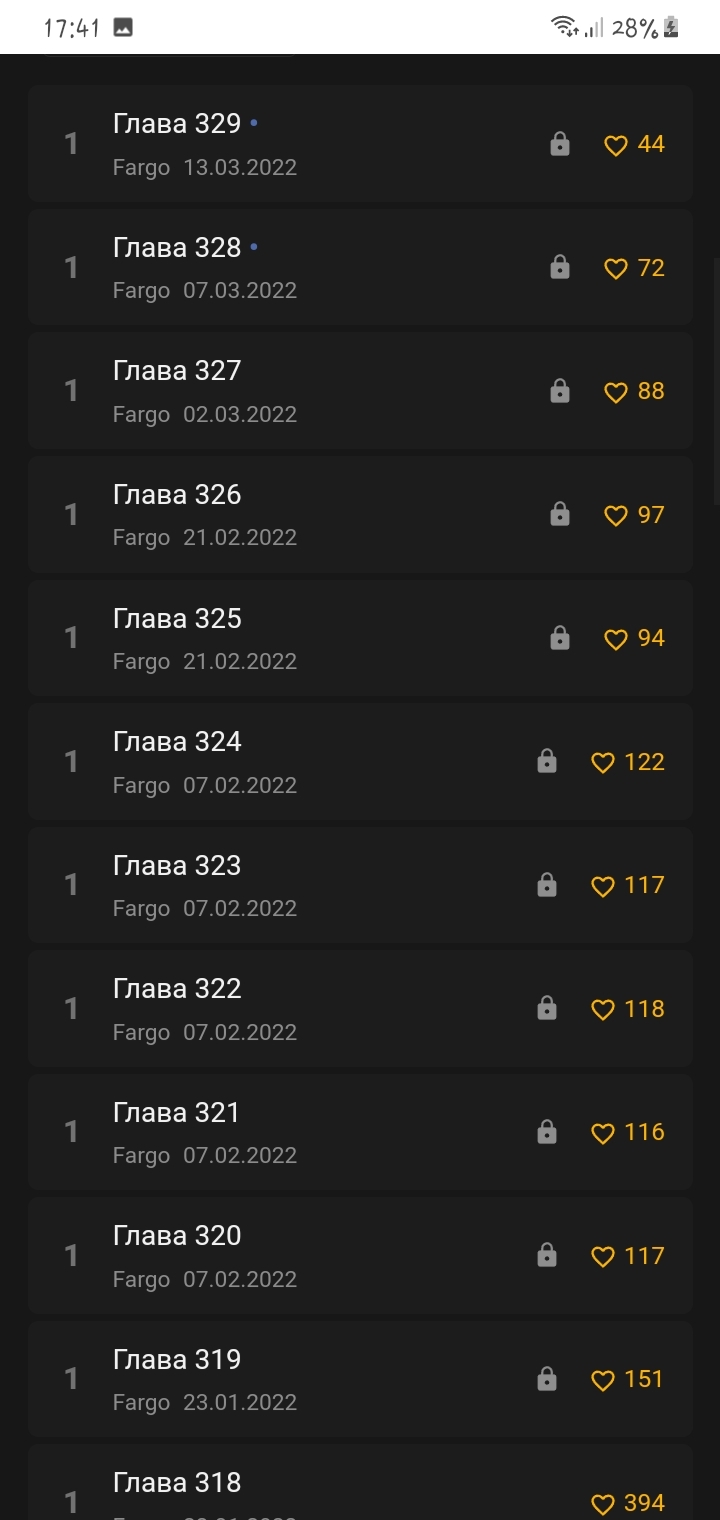Open chapter Глава 326
The height and width of the screenshot is (1520, 720).
click(x=177, y=495)
